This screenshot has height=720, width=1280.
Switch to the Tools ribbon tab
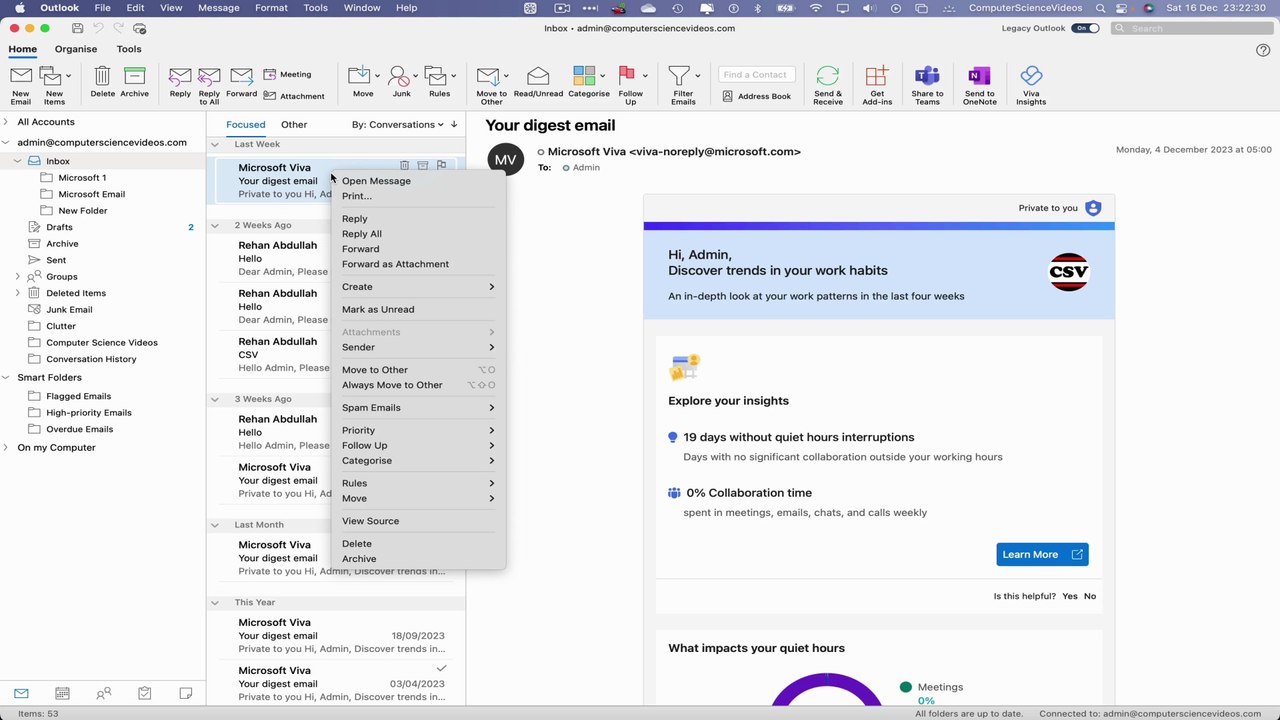pyautogui.click(x=129, y=49)
